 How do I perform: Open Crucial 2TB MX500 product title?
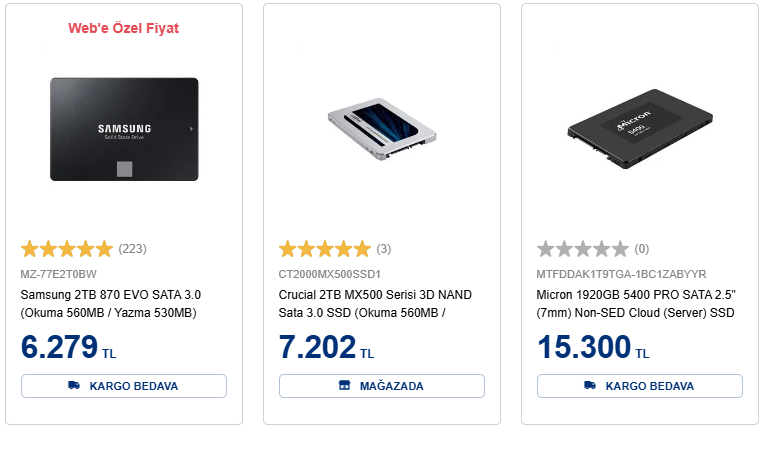375,304
